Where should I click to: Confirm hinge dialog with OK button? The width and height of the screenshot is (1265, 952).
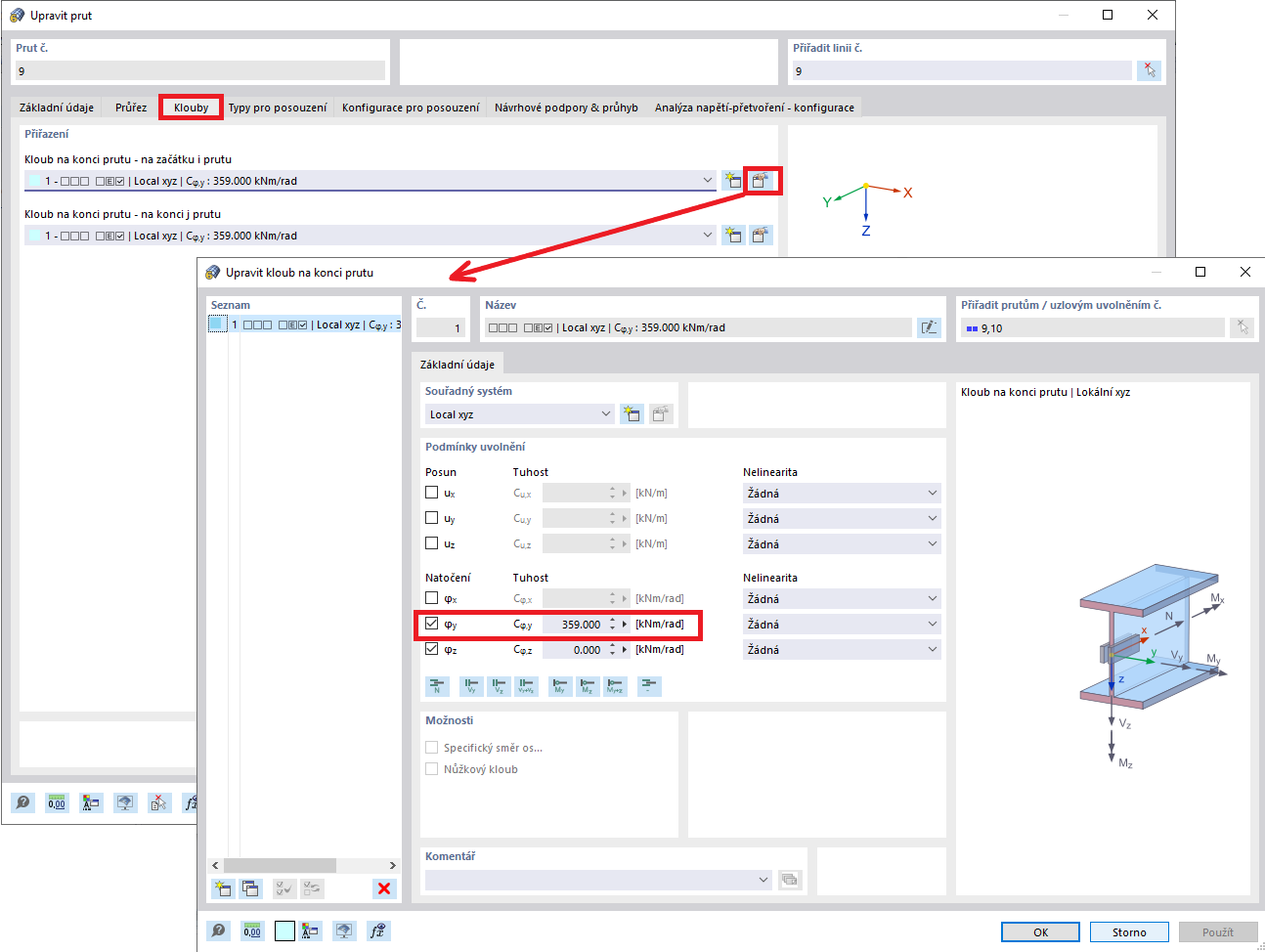pyautogui.click(x=1040, y=932)
